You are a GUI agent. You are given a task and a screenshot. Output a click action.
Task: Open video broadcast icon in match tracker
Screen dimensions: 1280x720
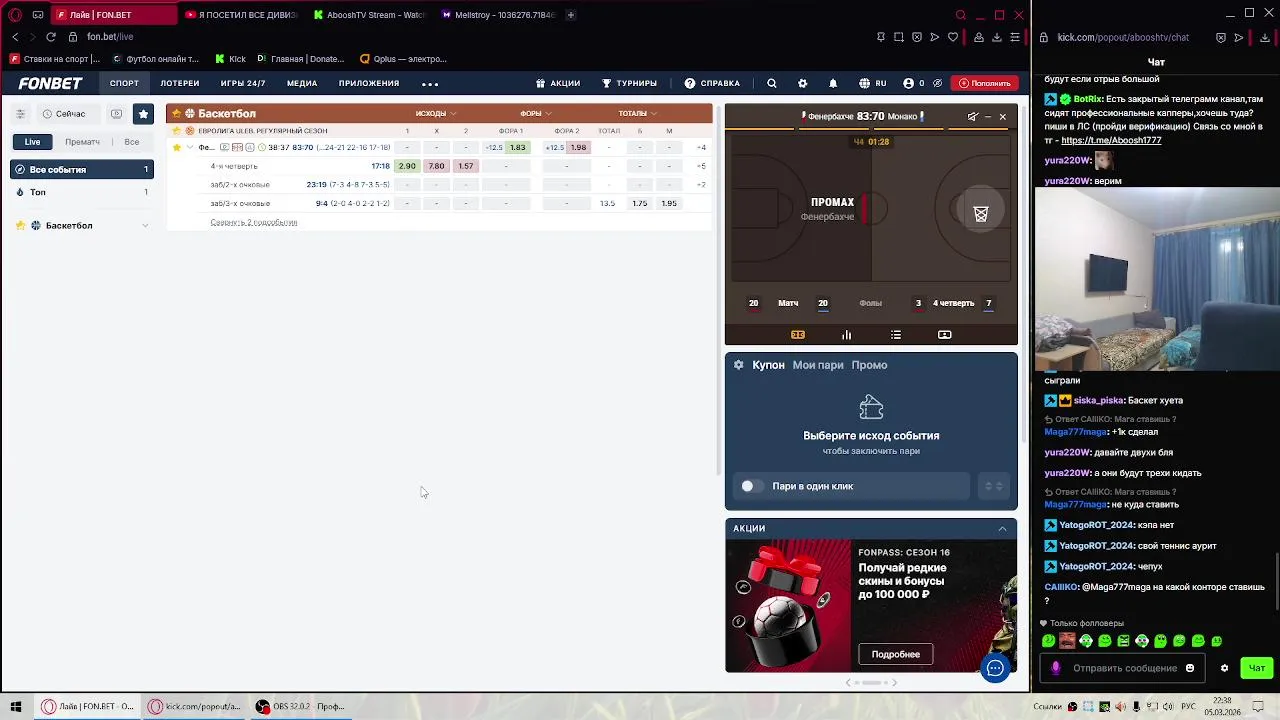click(945, 335)
